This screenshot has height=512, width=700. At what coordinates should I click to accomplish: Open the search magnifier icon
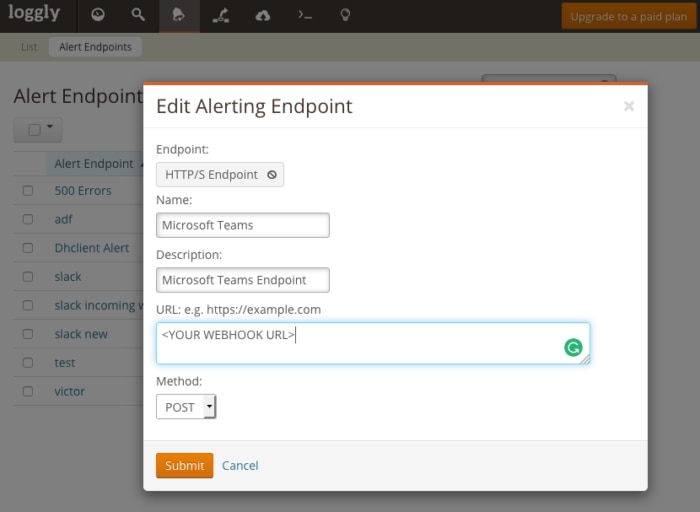pyautogui.click(x=138, y=16)
